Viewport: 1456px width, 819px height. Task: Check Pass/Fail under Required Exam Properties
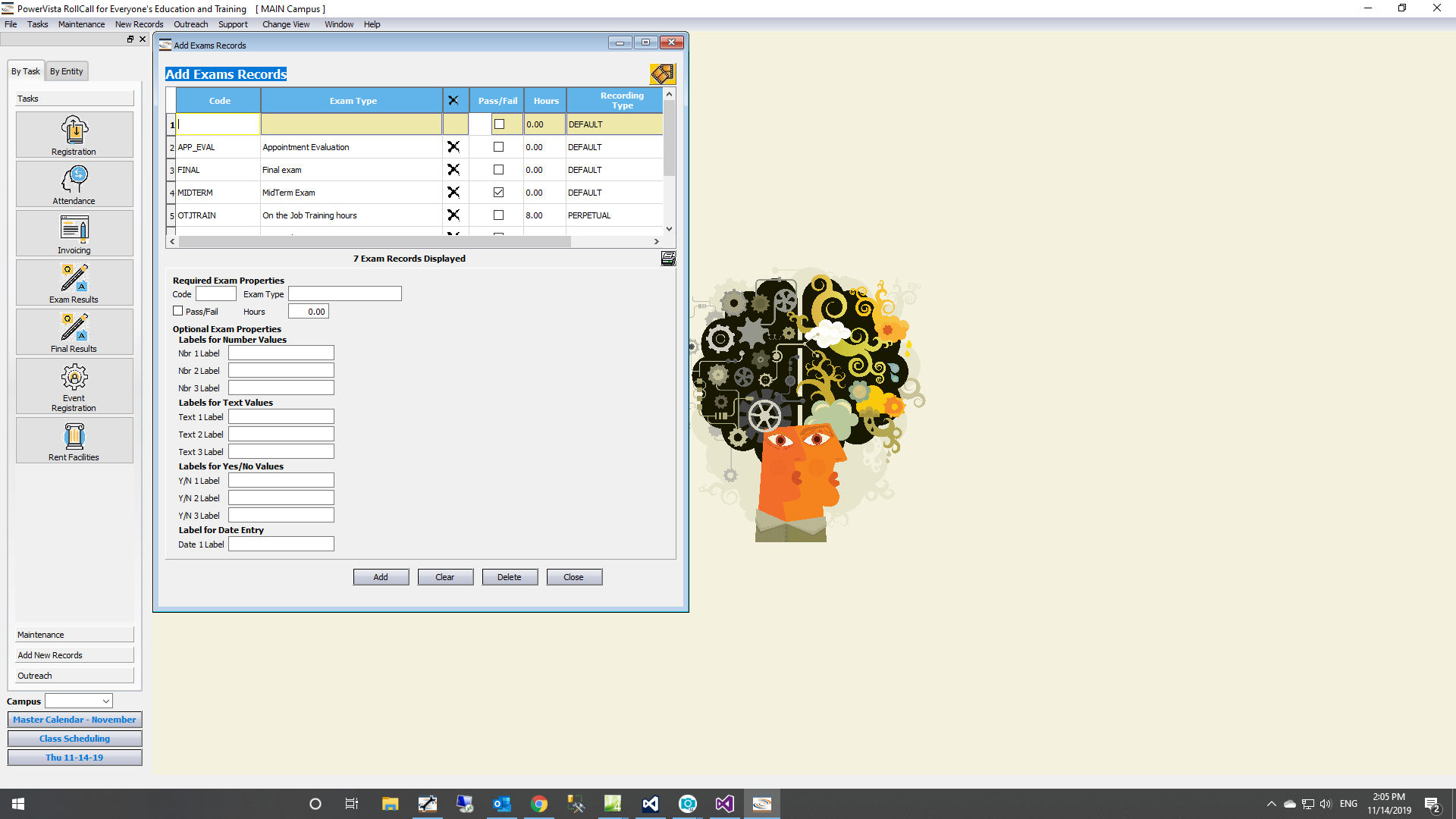[178, 311]
